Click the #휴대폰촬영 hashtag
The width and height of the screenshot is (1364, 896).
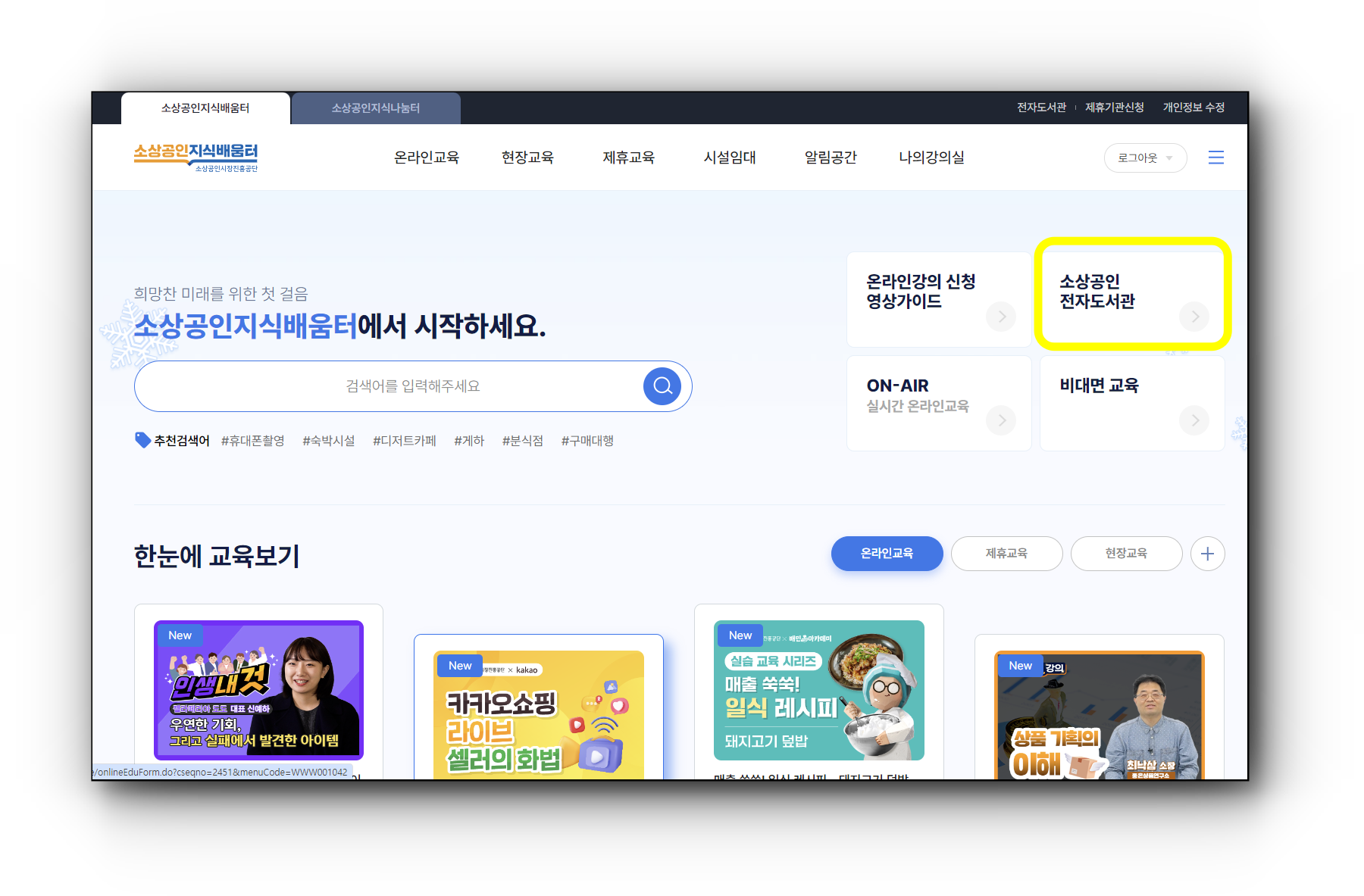[252, 441]
